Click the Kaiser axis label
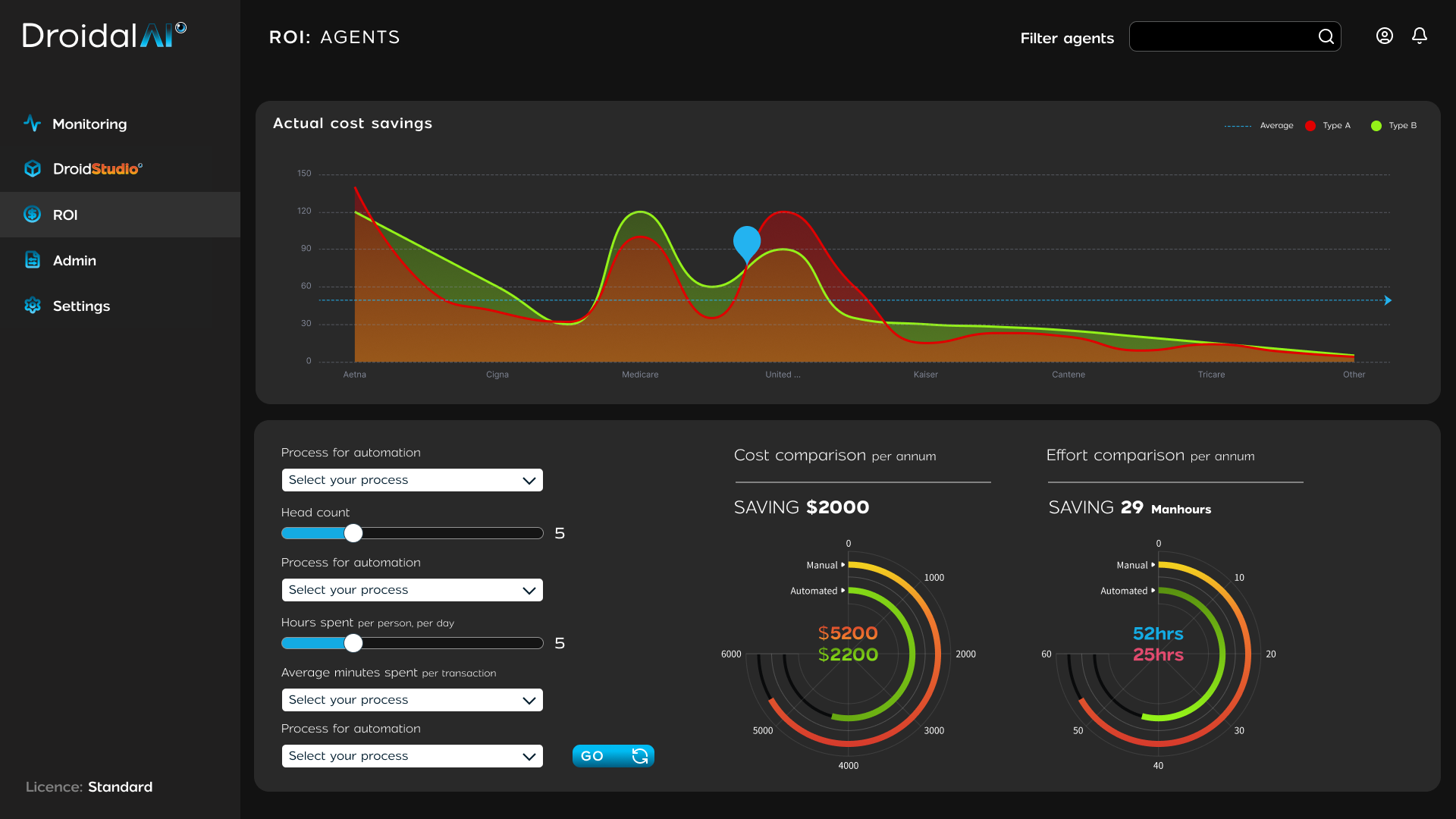The width and height of the screenshot is (1456, 819). coord(925,375)
